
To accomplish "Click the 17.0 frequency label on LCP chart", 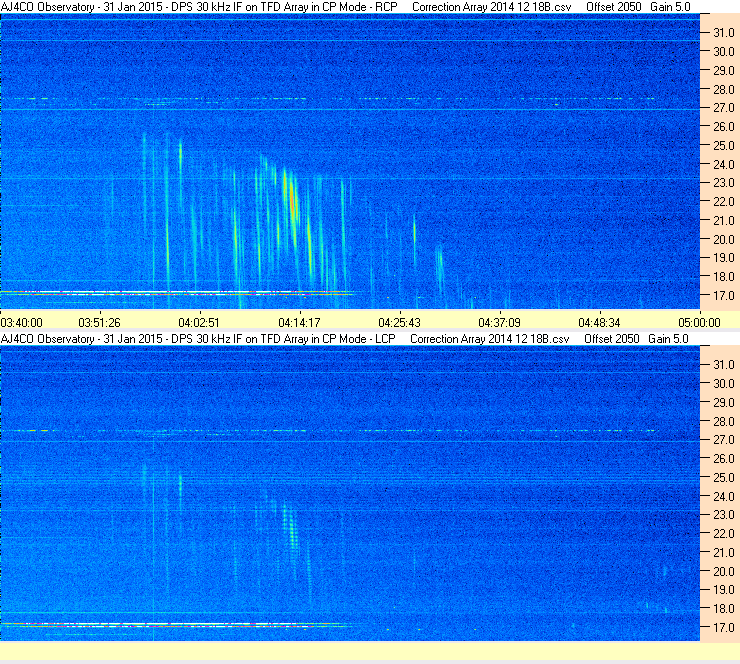I will point(724,628).
